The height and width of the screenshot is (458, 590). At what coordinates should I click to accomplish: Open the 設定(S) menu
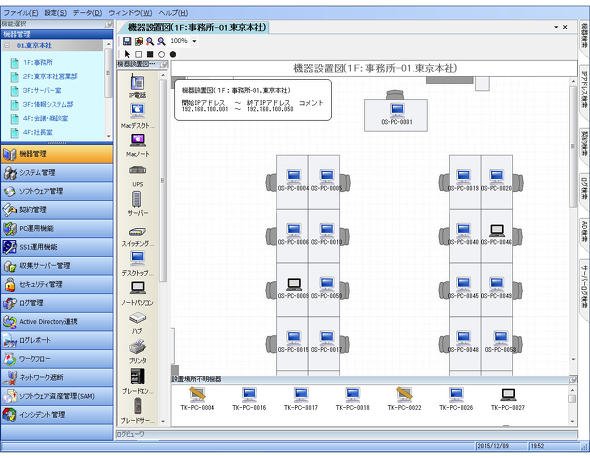click(x=55, y=13)
